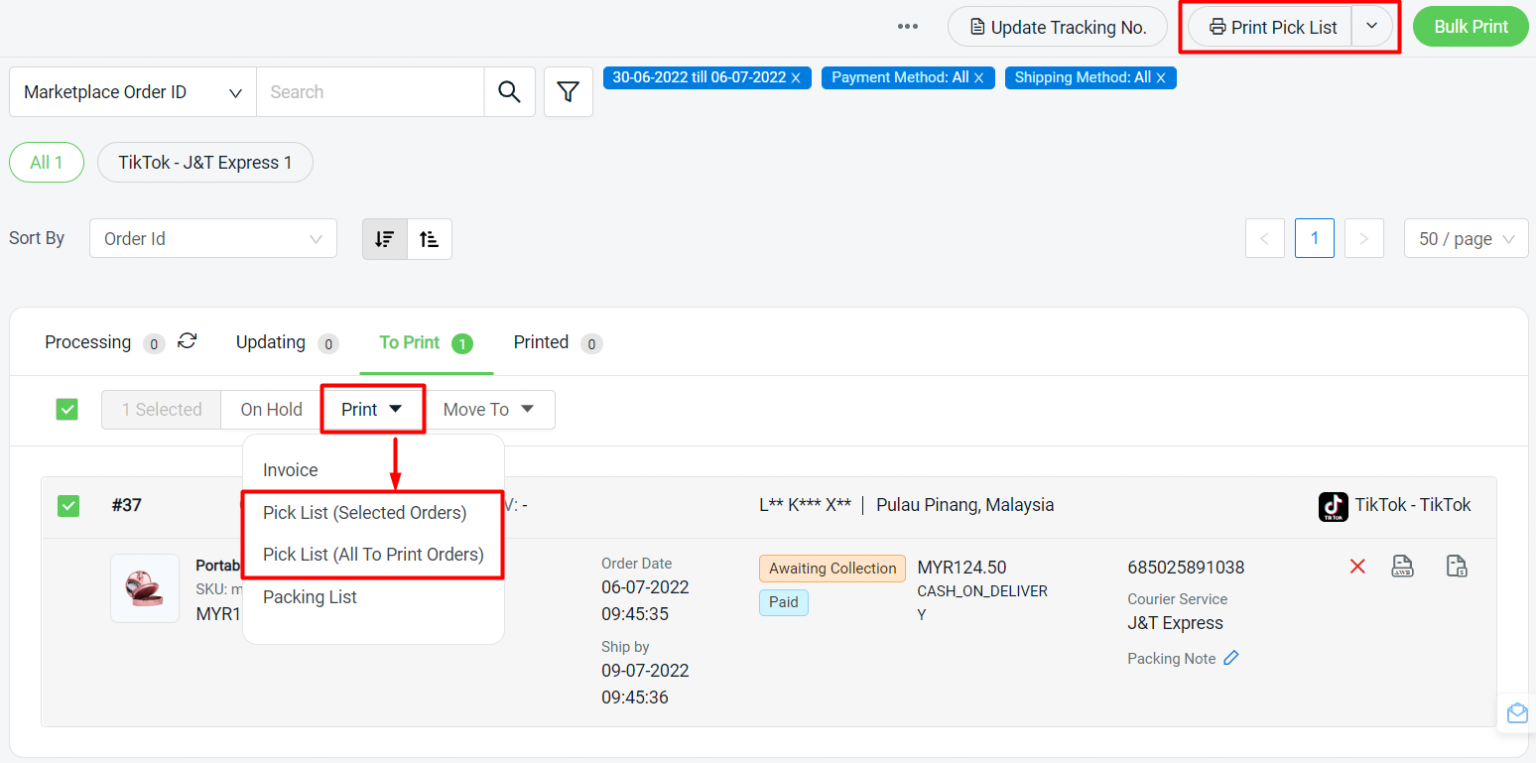Click the Update Tracking No. button

1057,27
